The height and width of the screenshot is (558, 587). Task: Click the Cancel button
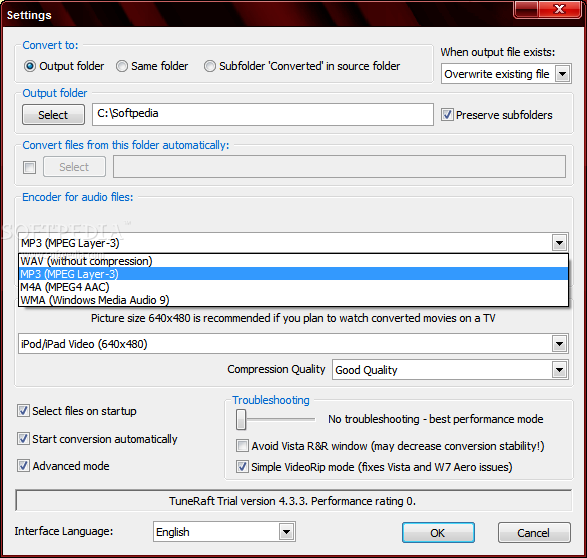(534, 533)
